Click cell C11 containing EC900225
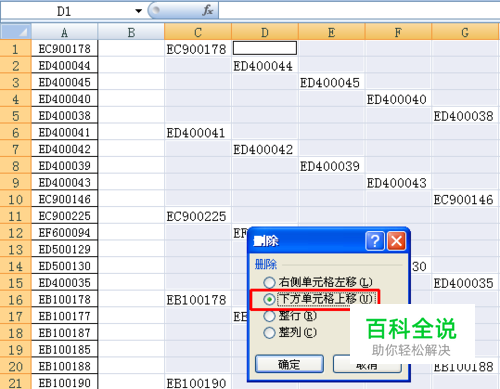The width and height of the screenshot is (500, 389). click(x=198, y=216)
